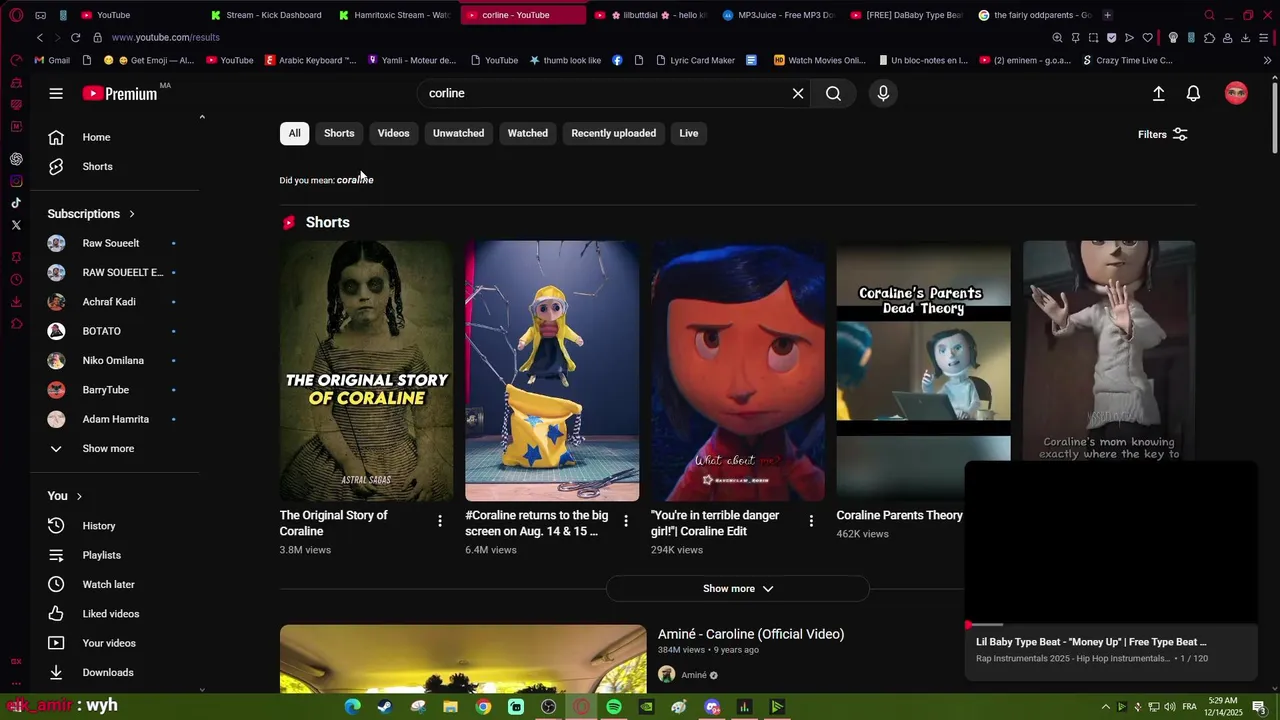Viewport: 1280px width, 720px height.
Task: Open the Adam Hamrita subscription
Action: click(x=115, y=419)
